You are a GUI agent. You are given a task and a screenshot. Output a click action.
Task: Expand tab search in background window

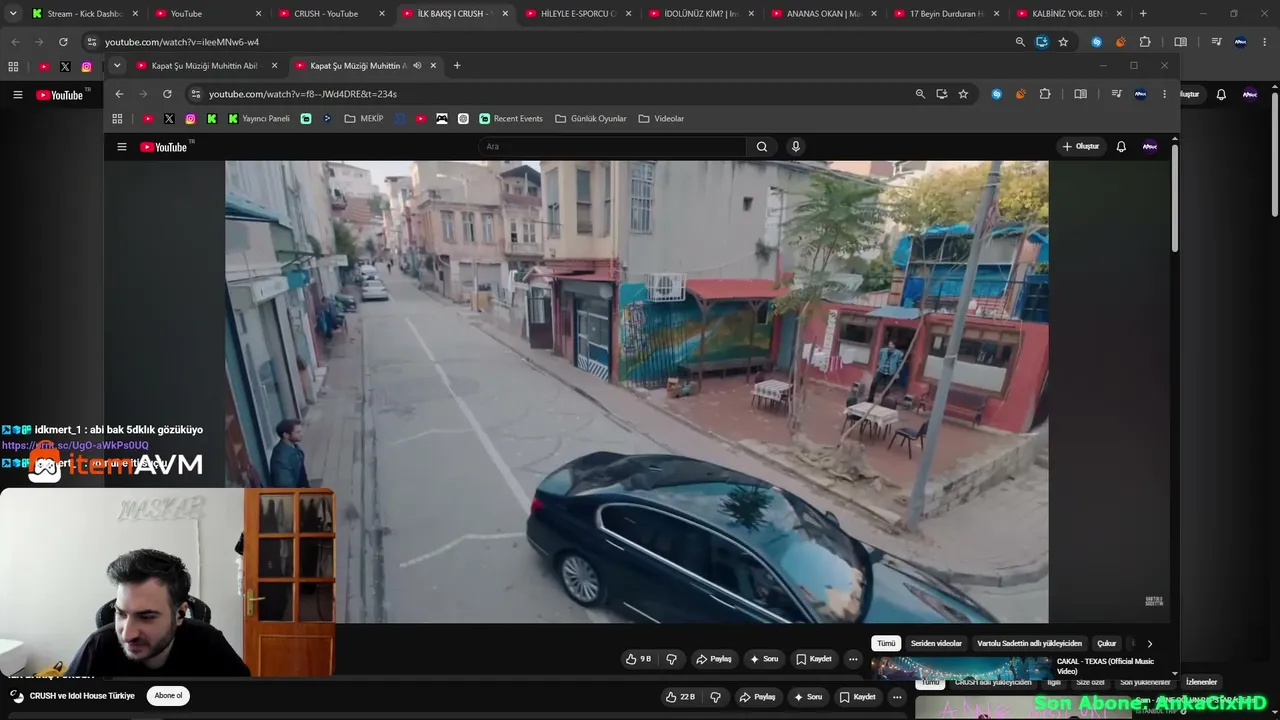tap(13, 14)
